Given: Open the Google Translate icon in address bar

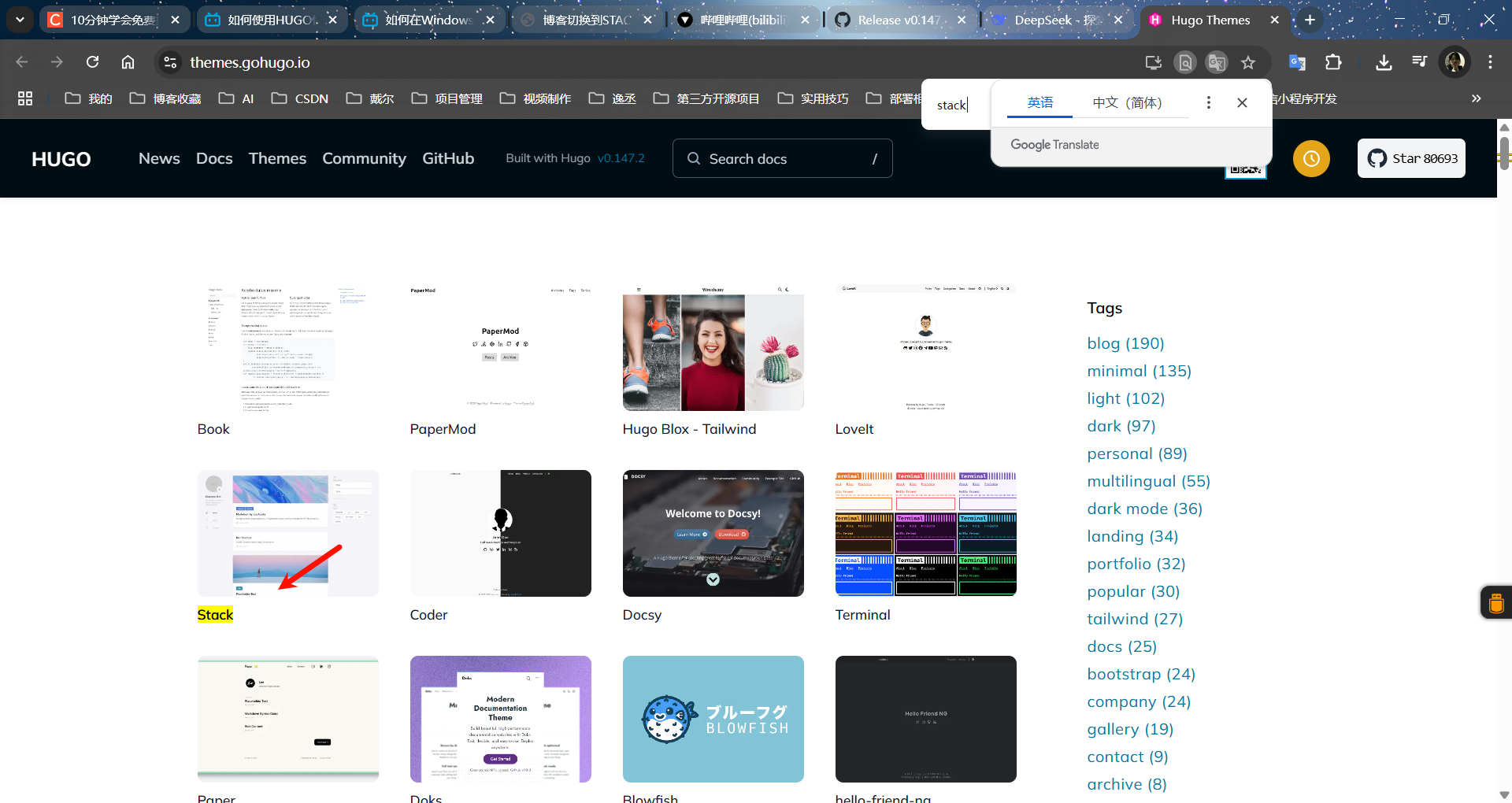Looking at the screenshot, I should 1217,62.
